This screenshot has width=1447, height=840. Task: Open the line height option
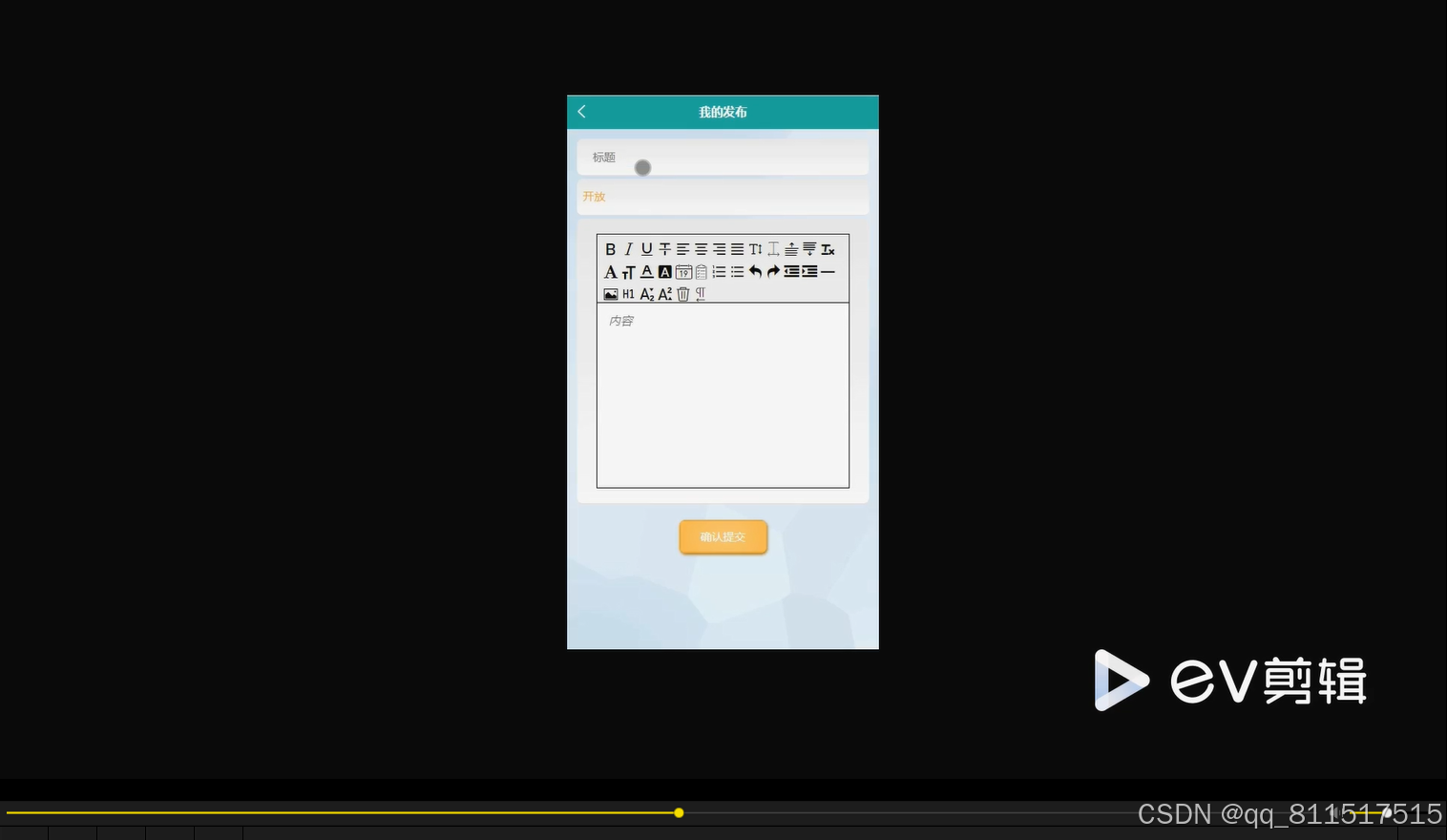tap(756, 249)
